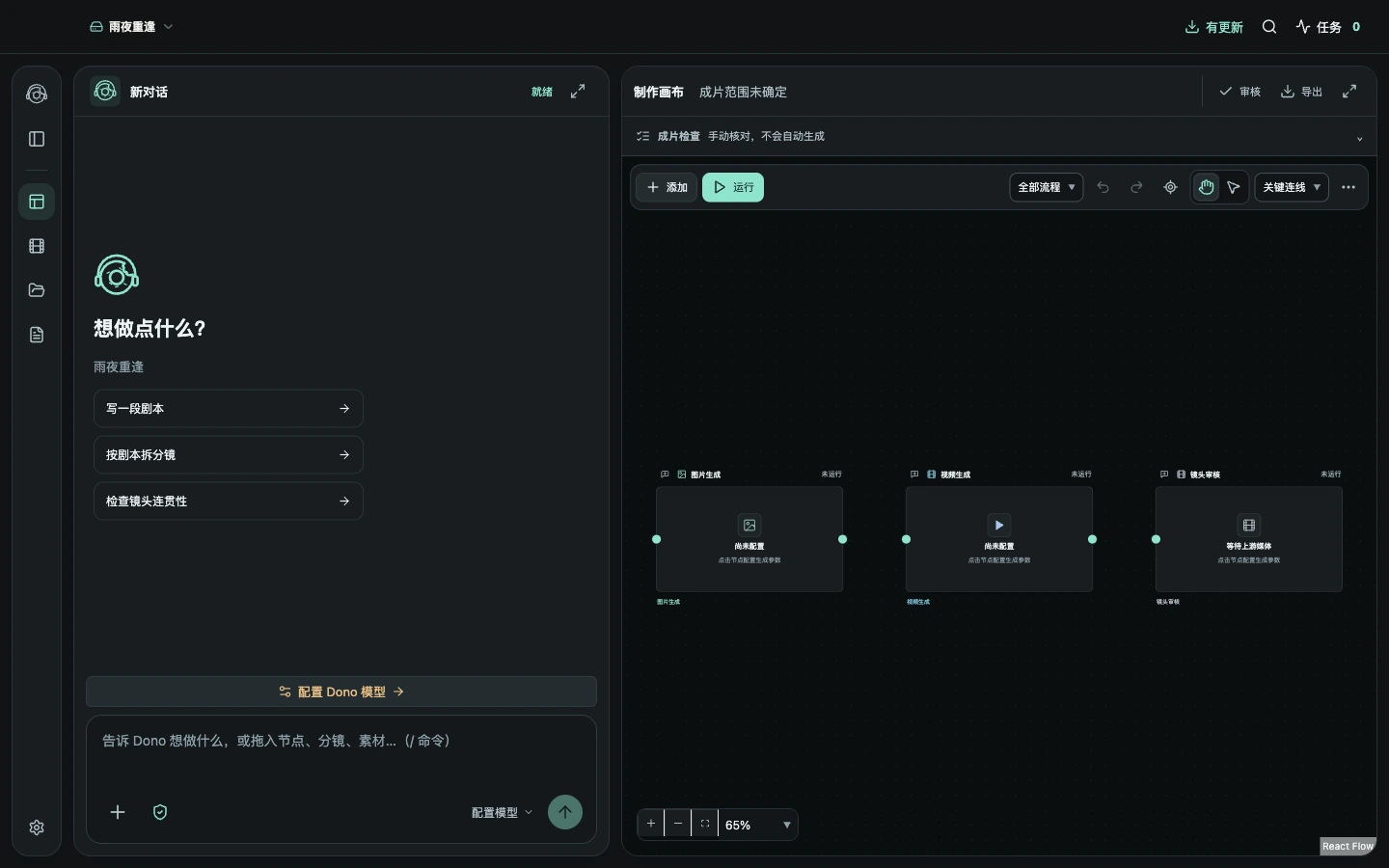Viewport: 1389px width, 868px height.
Task: Click the input handle of 视频生成 node
Action: pyautogui.click(x=907, y=539)
